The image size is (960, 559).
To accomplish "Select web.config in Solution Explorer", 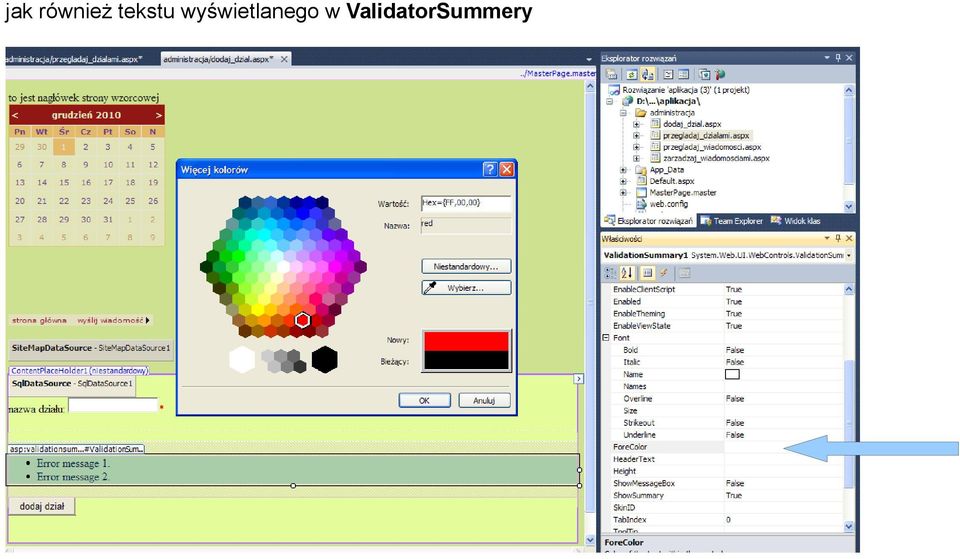I will coord(668,204).
